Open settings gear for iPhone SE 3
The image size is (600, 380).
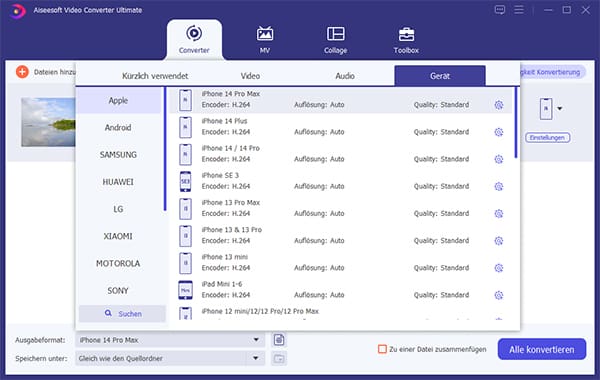click(499, 186)
